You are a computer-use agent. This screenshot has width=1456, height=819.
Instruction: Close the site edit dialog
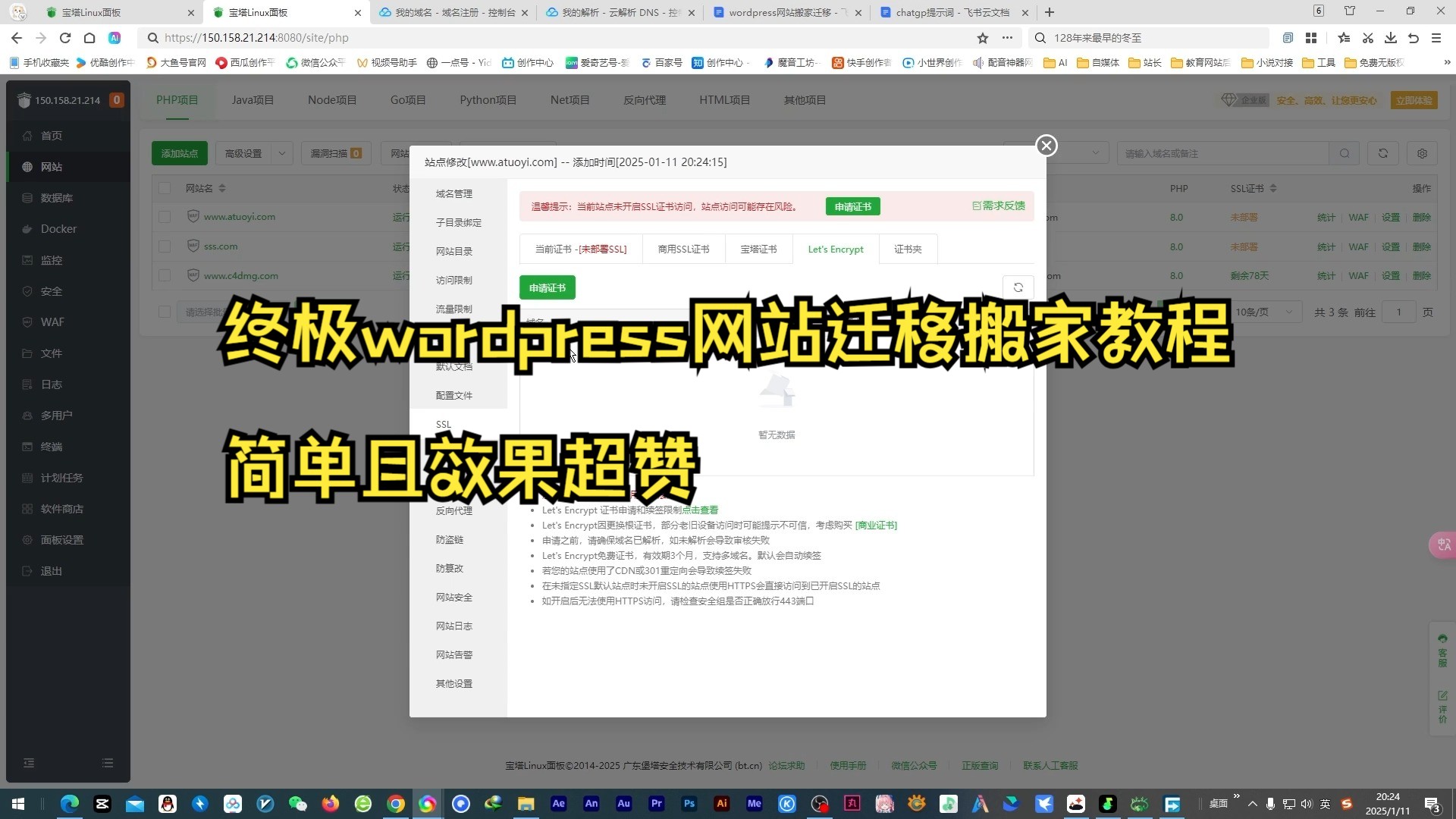pyautogui.click(x=1046, y=146)
